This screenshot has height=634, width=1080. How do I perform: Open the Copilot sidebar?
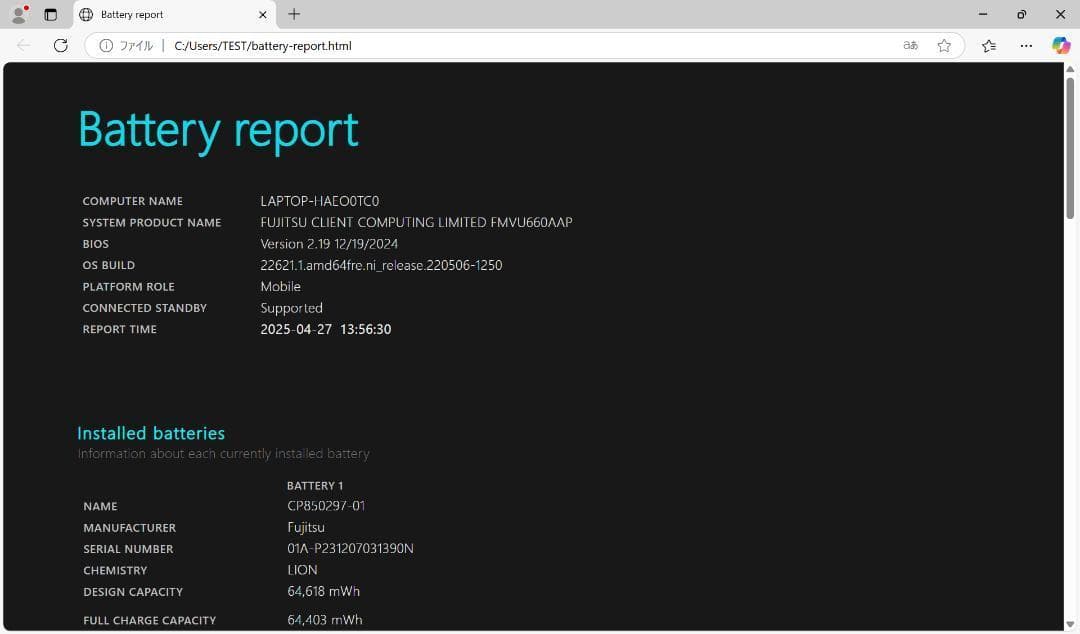click(x=1060, y=45)
